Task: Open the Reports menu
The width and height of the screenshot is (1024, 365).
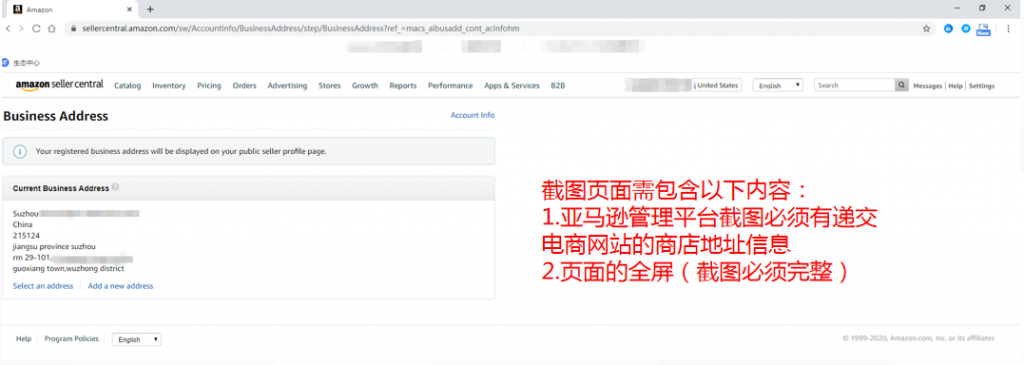Action: click(403, 86)
